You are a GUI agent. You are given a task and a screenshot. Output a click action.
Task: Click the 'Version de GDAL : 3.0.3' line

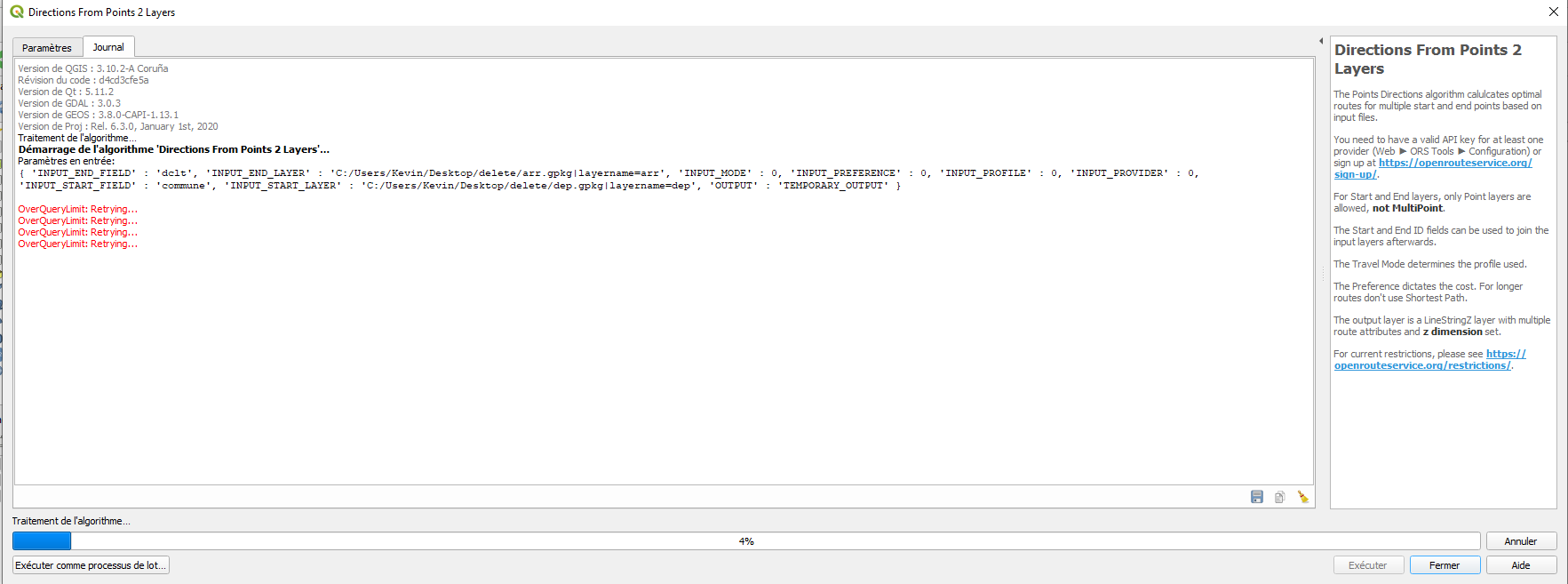69,103
